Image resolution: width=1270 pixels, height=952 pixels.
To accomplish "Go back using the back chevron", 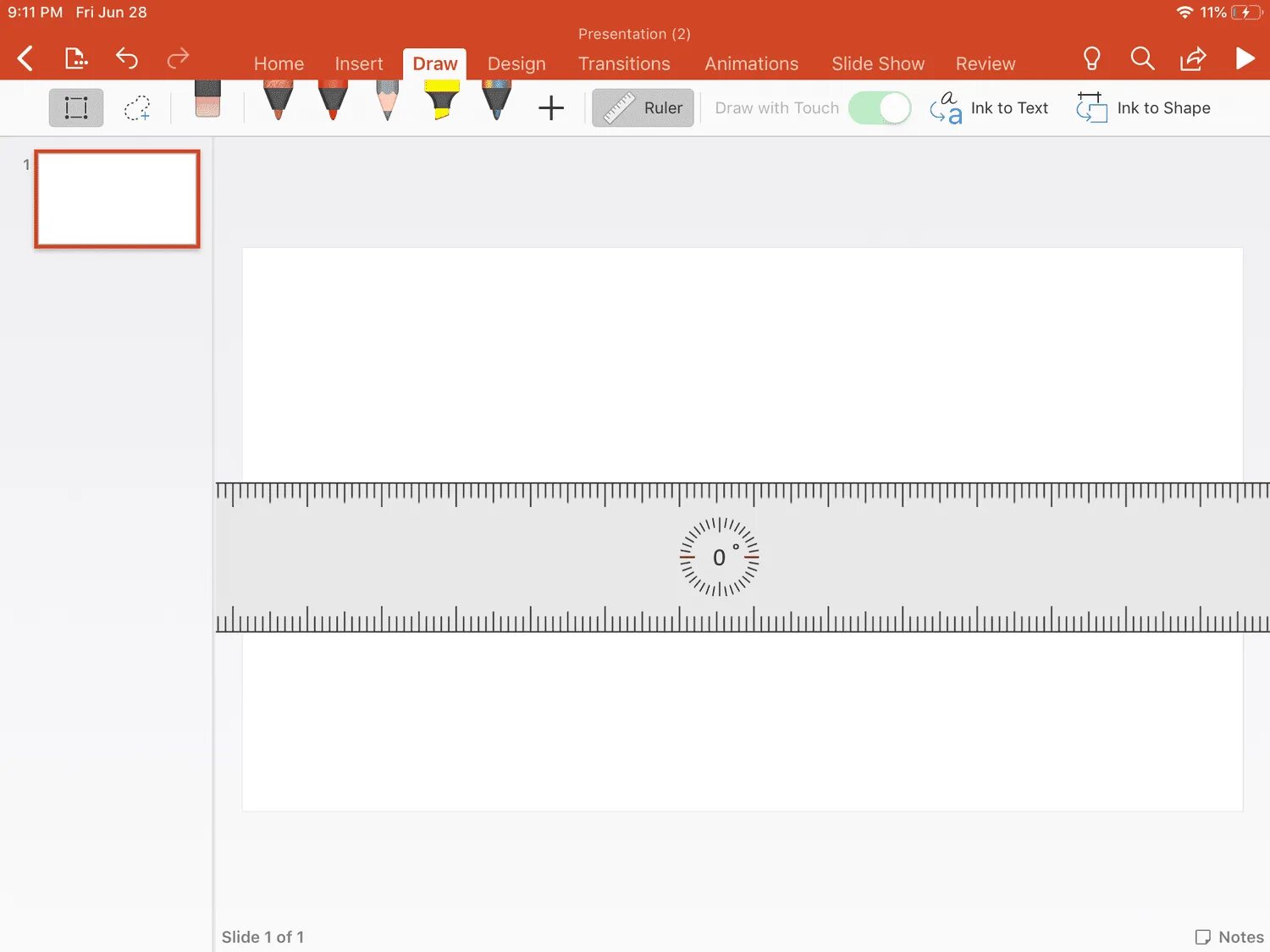I will coord(25,58).
